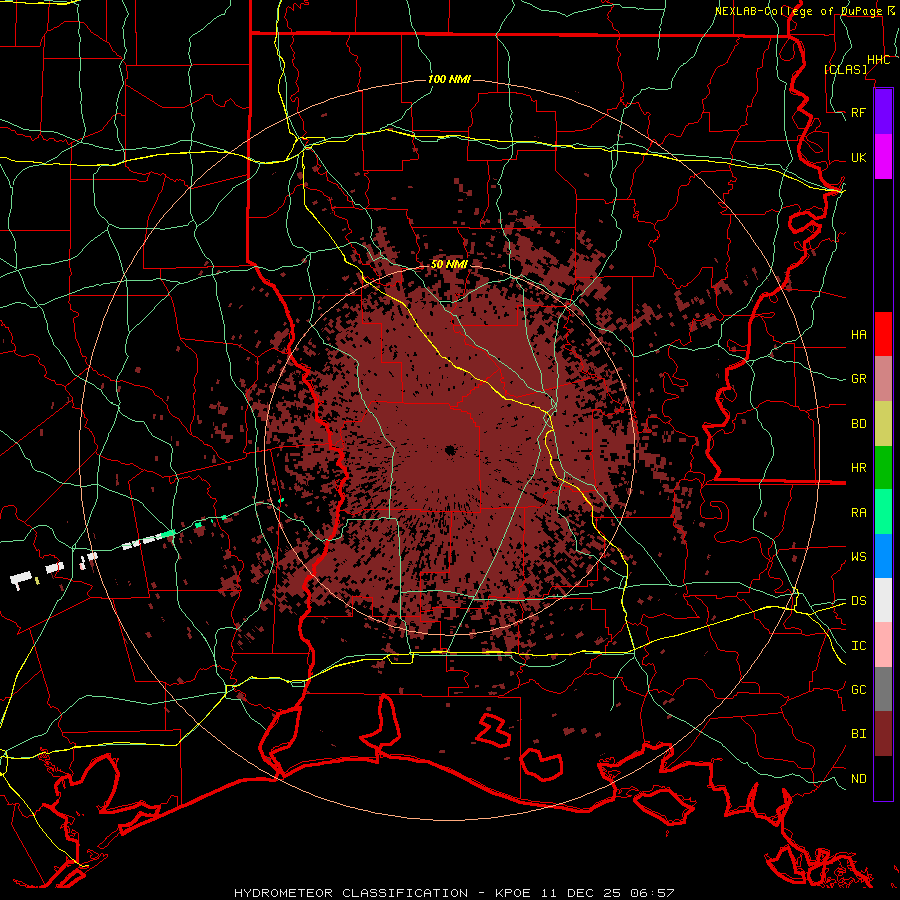Click the UK magenta legend swatch
Image resolution: width=900 pixels, height=900 pixels.
pos(883,157)
